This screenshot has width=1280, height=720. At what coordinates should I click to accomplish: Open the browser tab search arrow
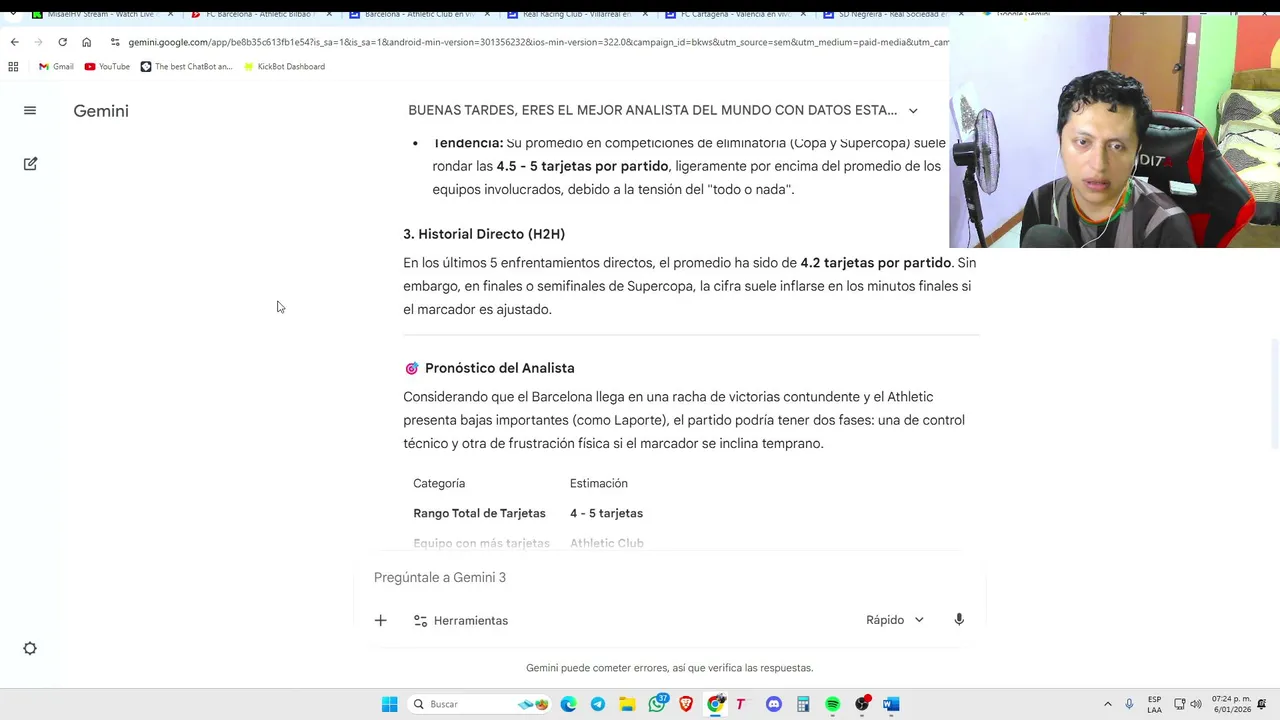coord(12,14)
